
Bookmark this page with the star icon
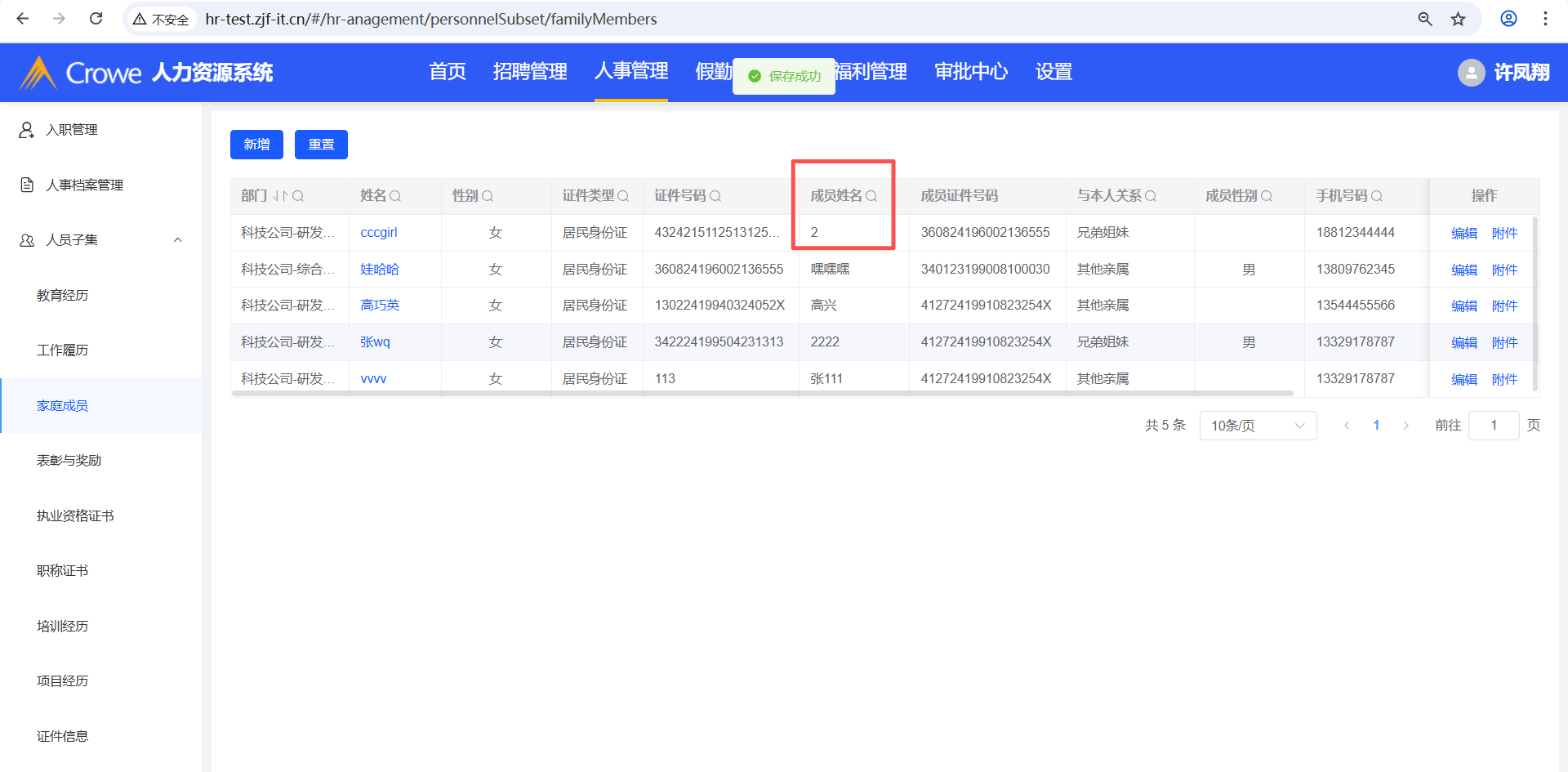1458,19
